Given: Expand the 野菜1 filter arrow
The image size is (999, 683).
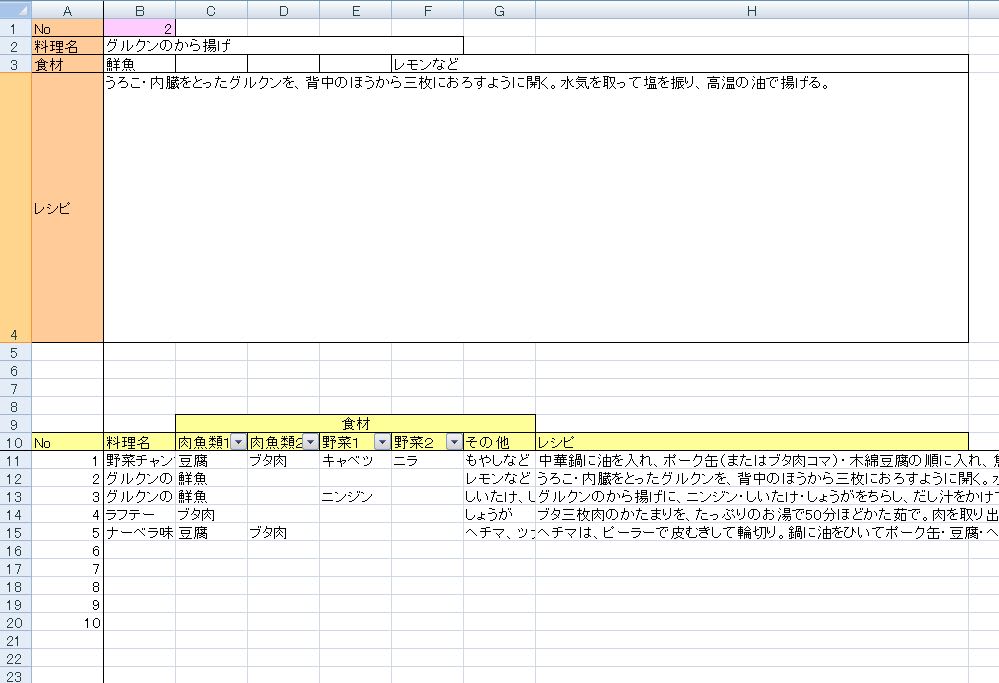Looking at the screenshot, I should tap(382, 442).
